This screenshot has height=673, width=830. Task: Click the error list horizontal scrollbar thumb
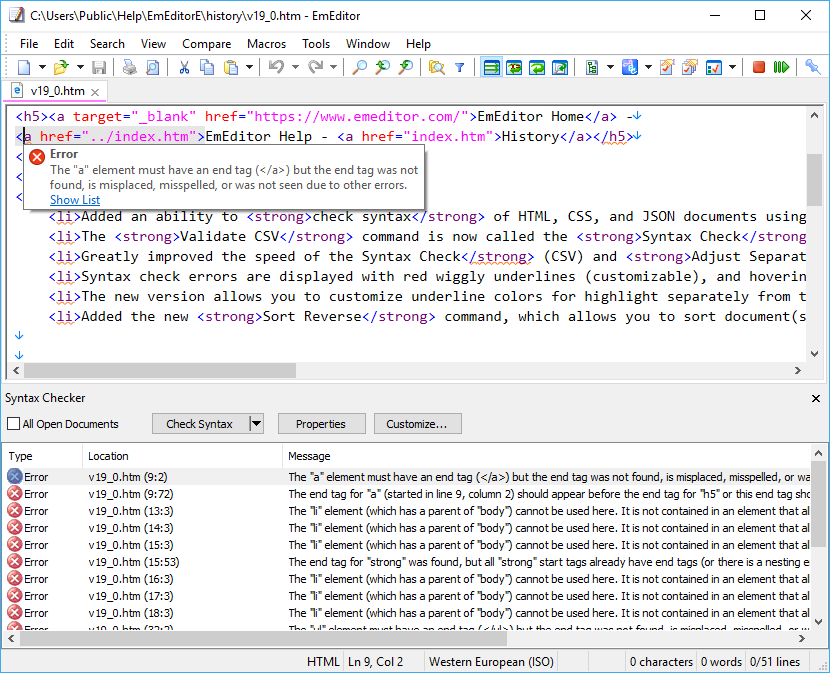[x=264, y=639]
